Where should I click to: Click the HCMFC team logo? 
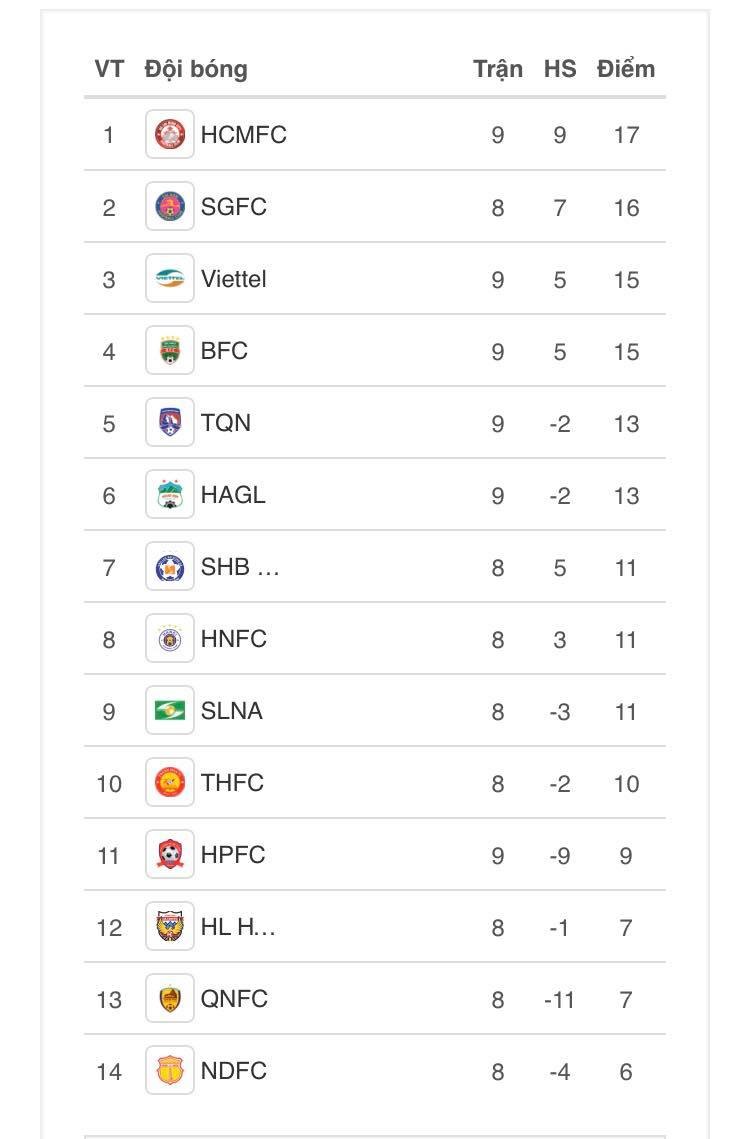click(169, 134)
